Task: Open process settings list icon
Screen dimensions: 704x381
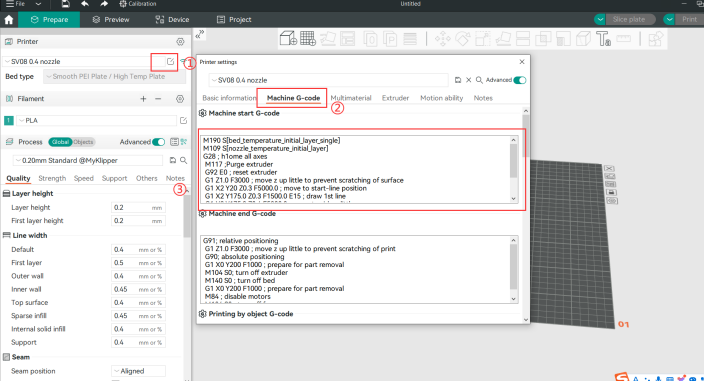Action: [x=174, y=142]
